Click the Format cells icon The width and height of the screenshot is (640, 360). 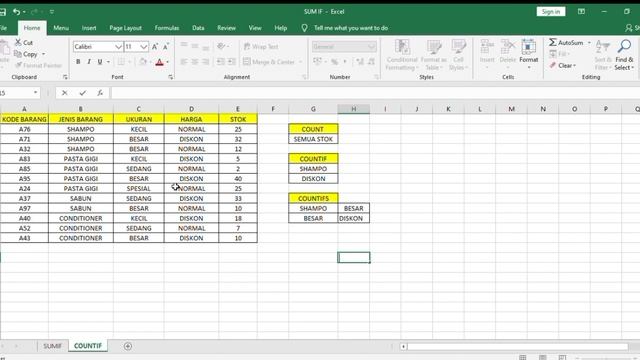click(529, 47)
